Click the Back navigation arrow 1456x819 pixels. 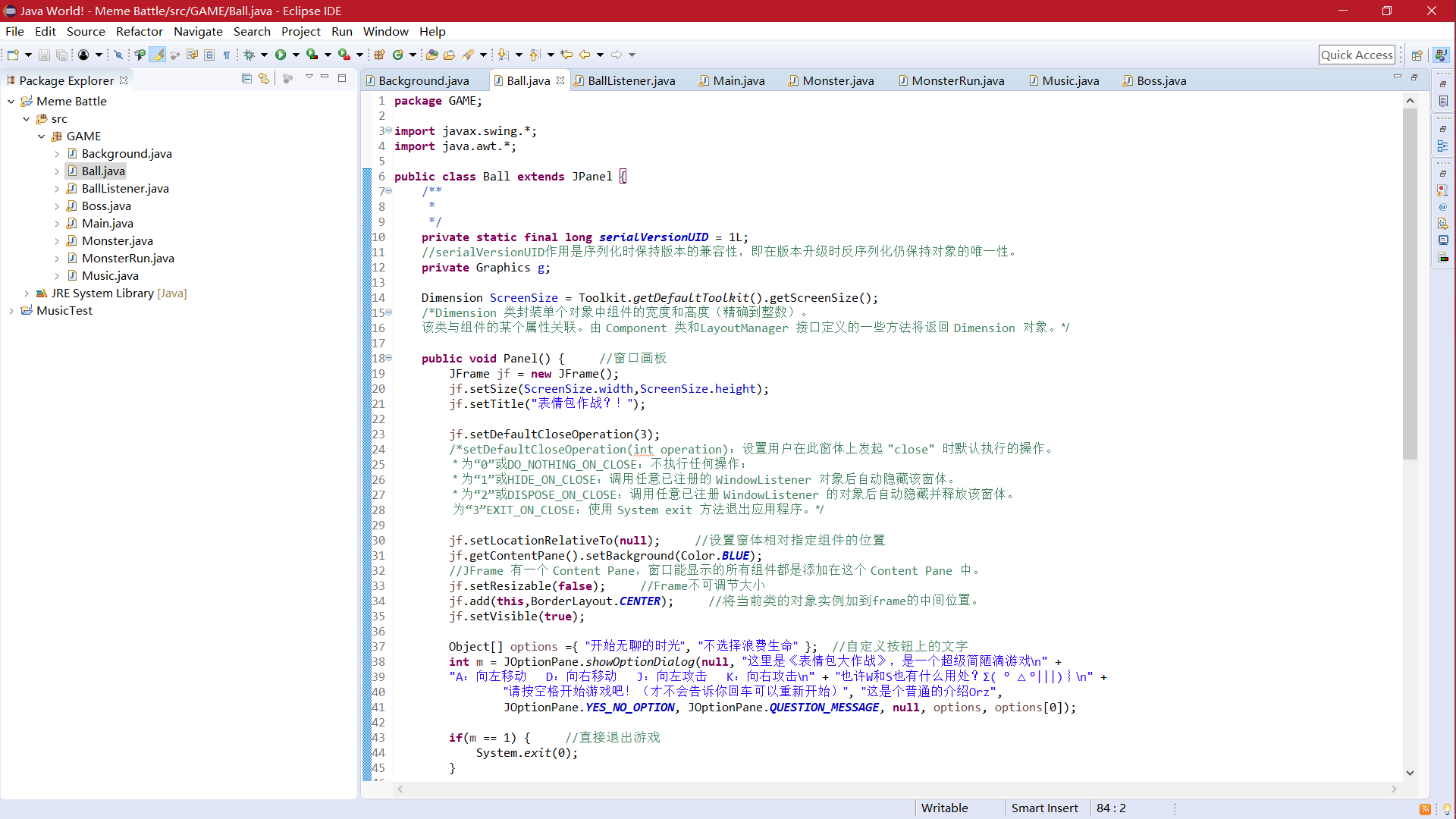585,55
